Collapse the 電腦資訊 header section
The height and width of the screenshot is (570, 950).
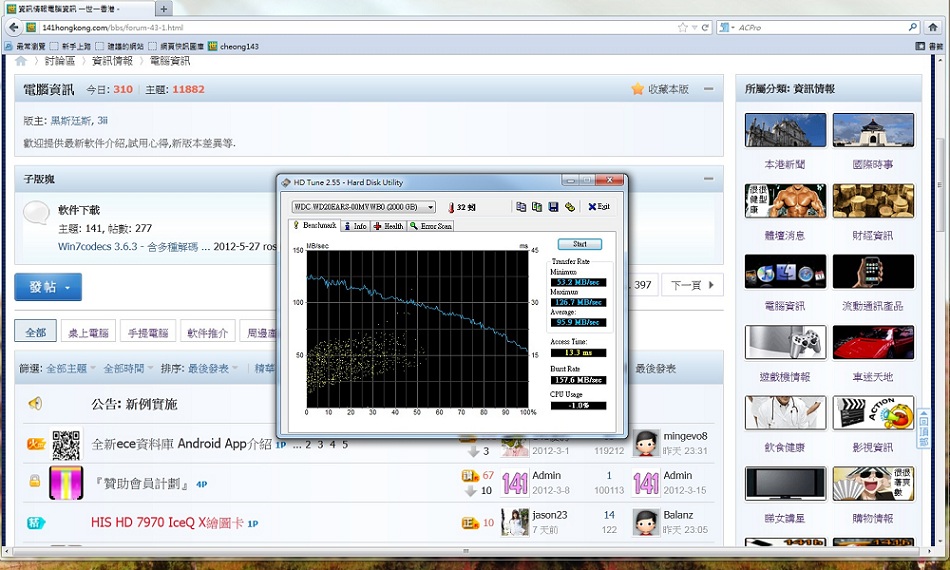pyautogui.click(x=708, y=89)
